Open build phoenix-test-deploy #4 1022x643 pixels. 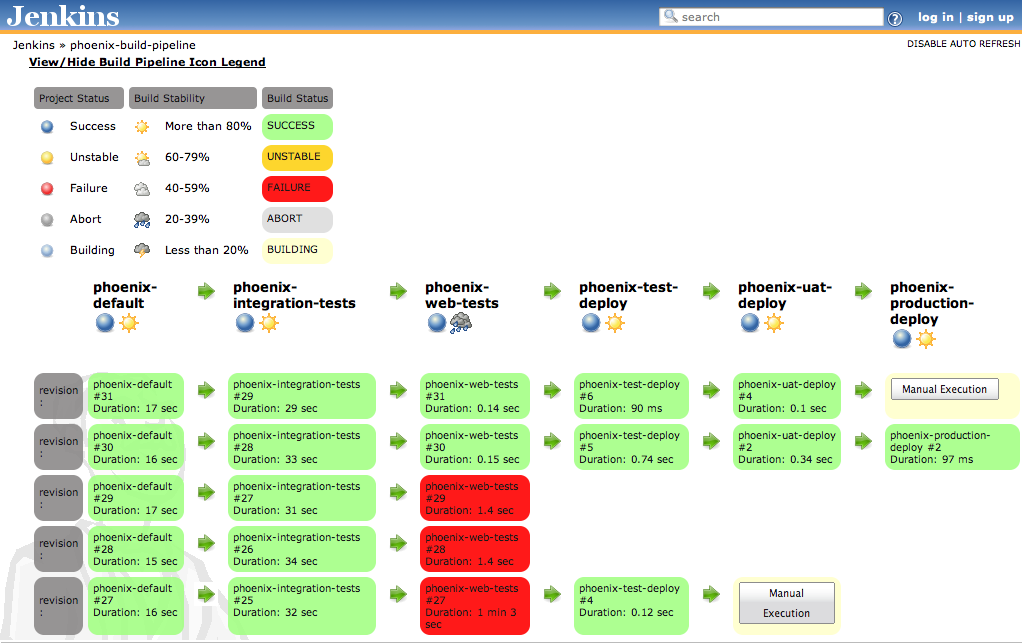(631, 606)
